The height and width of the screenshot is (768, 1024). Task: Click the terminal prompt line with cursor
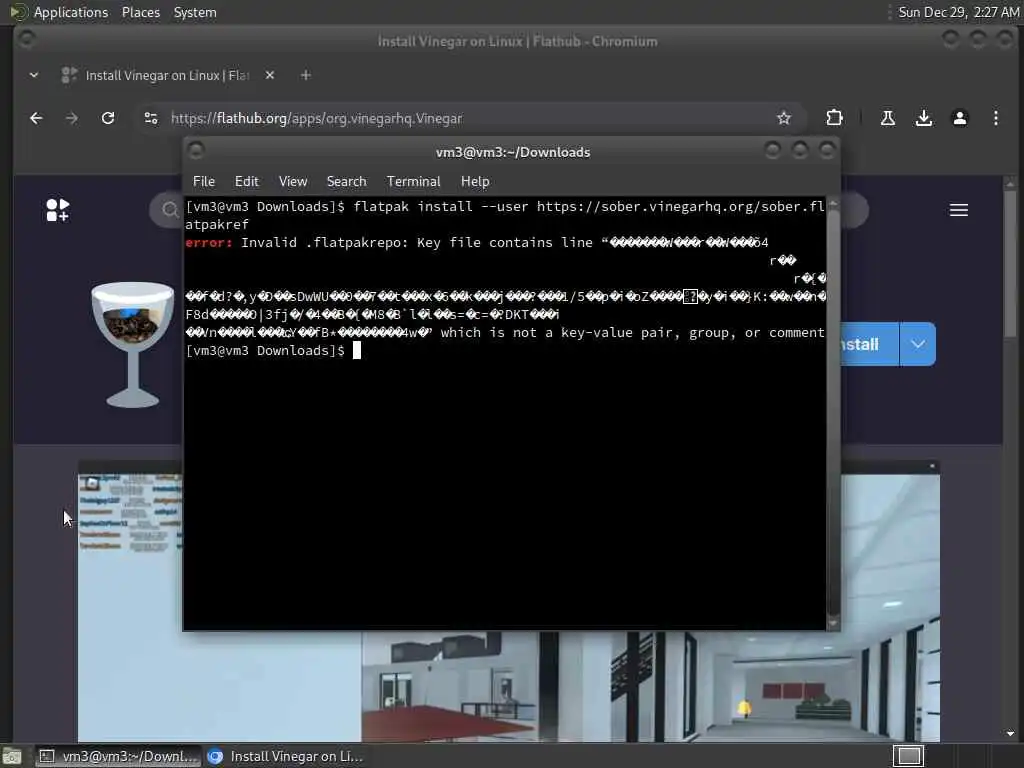pos(273,351)
